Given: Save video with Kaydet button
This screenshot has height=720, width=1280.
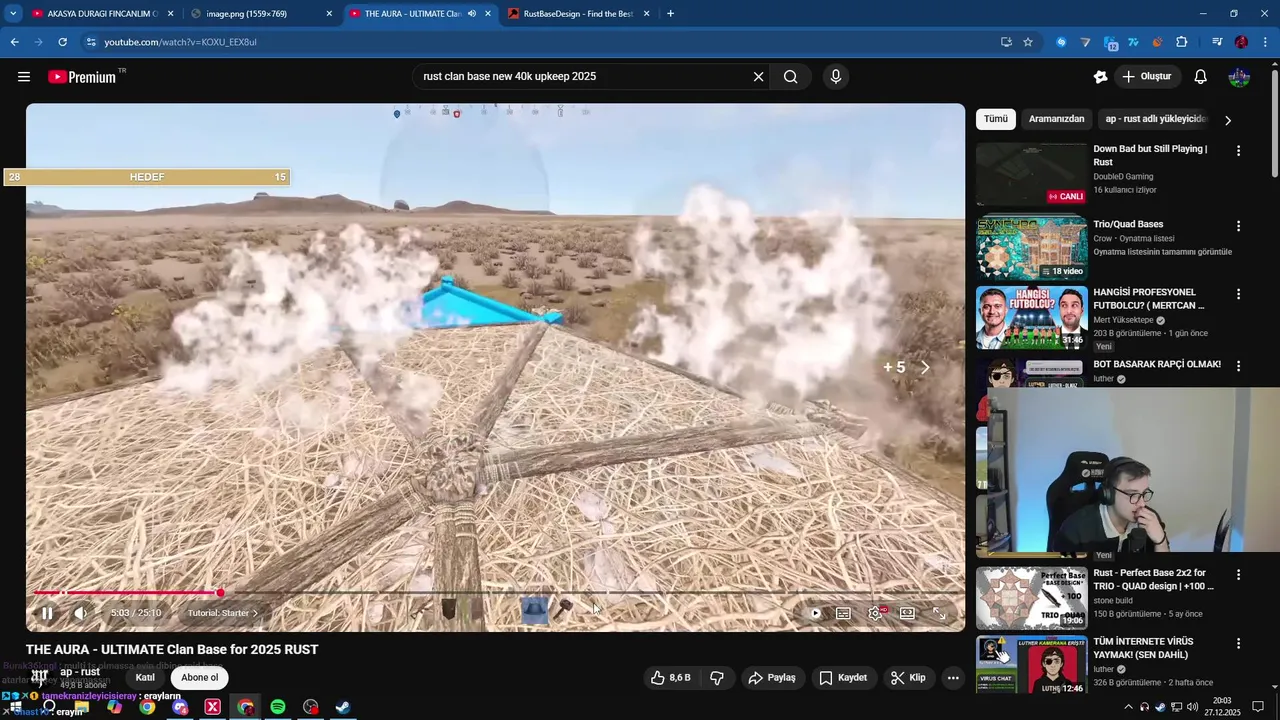Looking at the screenshot, I should click(843, 678).
